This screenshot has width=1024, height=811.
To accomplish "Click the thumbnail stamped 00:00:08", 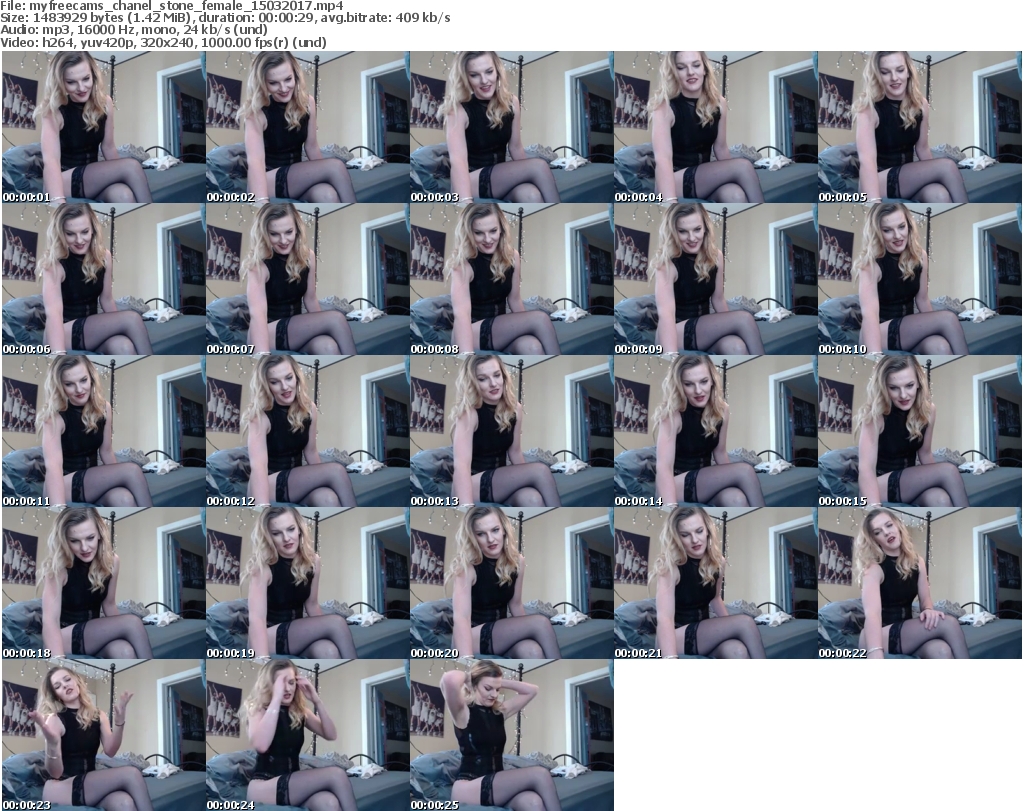I will click(x=511, y=279).
